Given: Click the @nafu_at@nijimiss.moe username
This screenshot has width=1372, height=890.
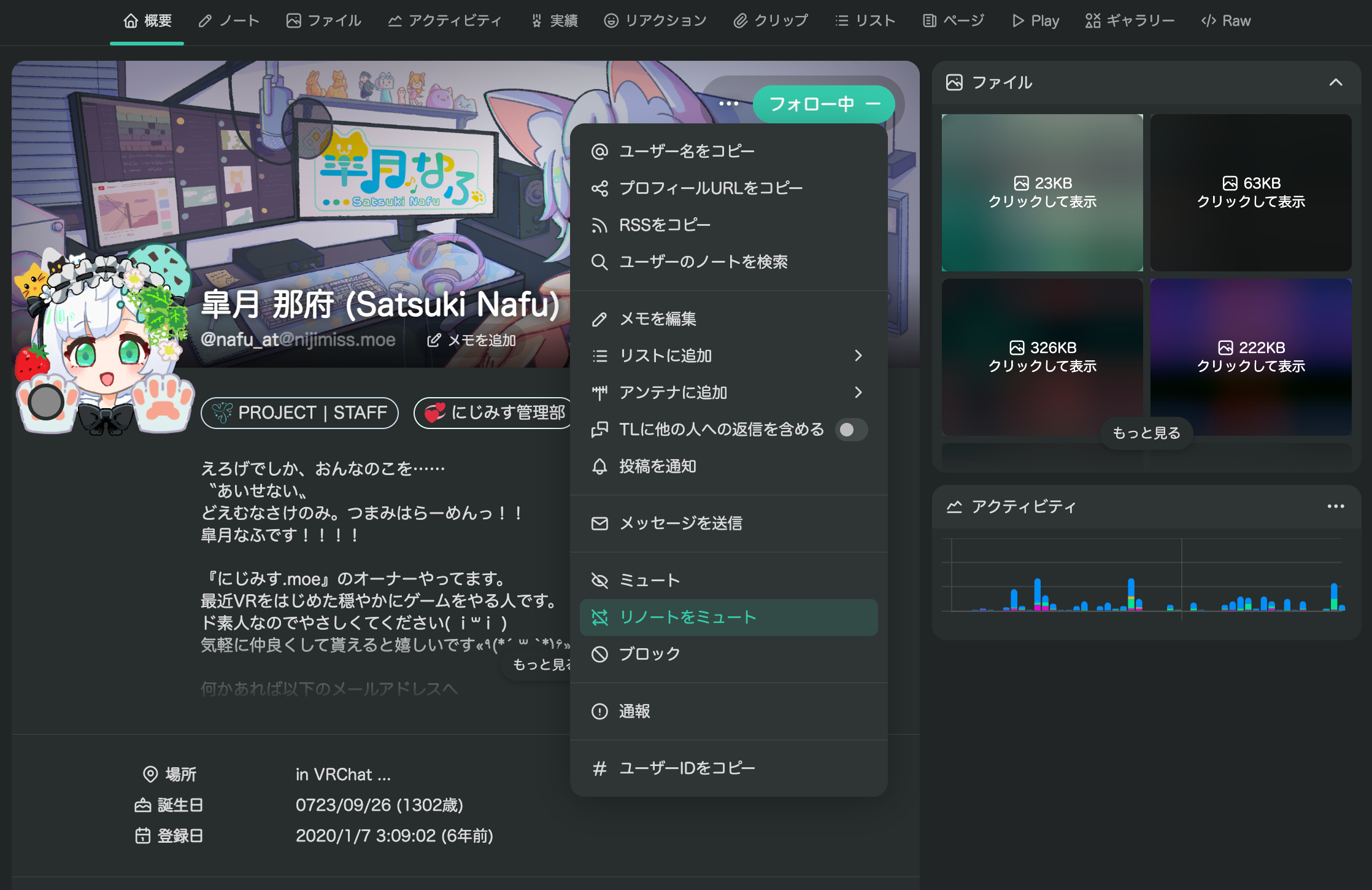Looking at the screenshot, I should [298, 339].
